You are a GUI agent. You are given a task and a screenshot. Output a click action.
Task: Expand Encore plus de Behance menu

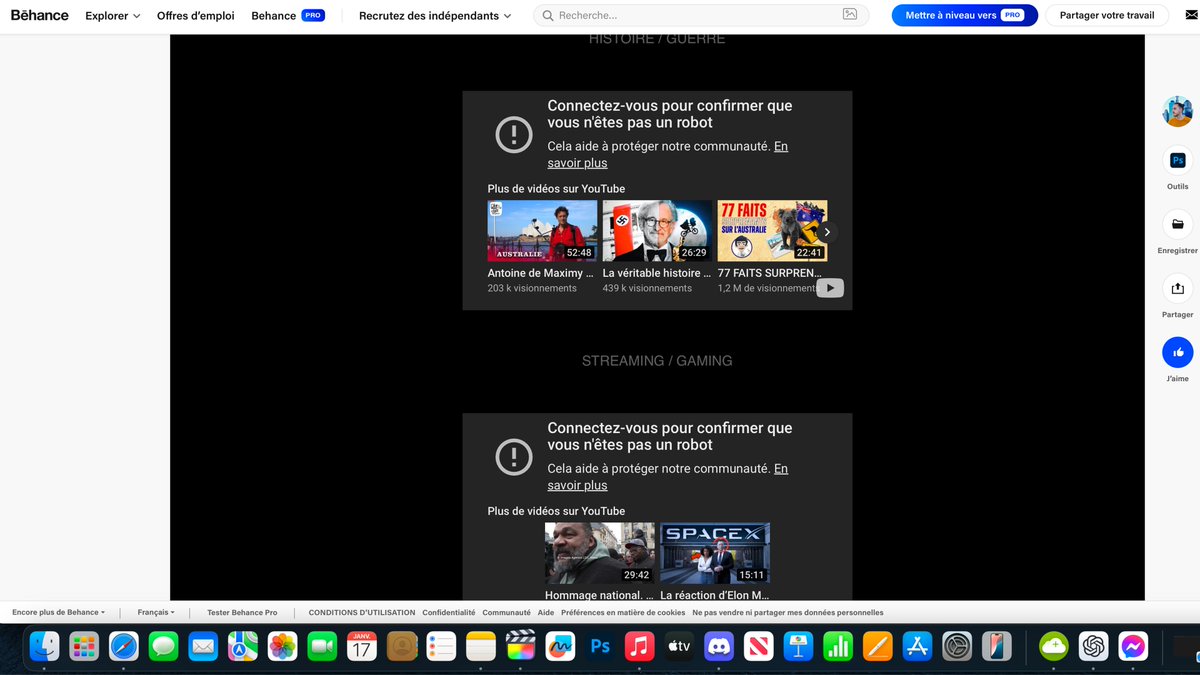coord(58,612)
